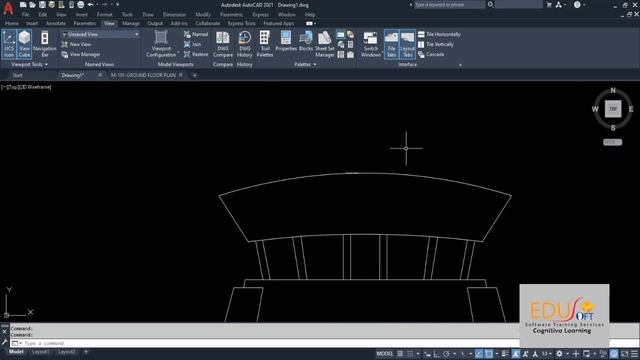The height and width of the screenshot is (360, 640).
Task: Click the New drawing quick-access icon
Action: [x=23, y=5]
